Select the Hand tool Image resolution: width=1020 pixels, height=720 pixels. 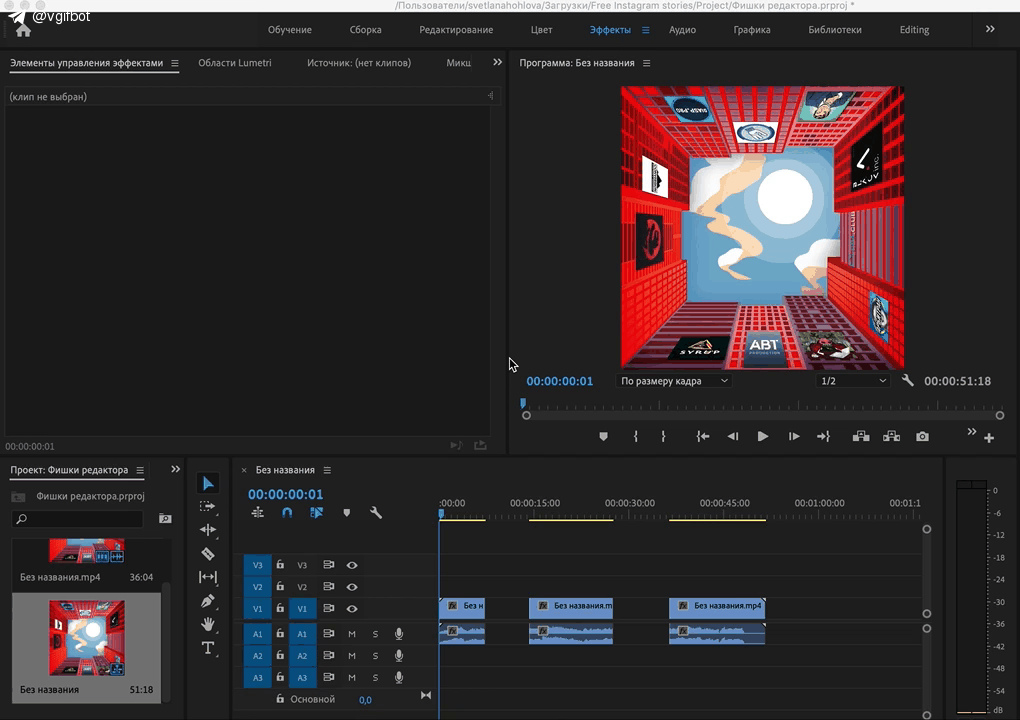pyautogui.click(x=208, y=624)
